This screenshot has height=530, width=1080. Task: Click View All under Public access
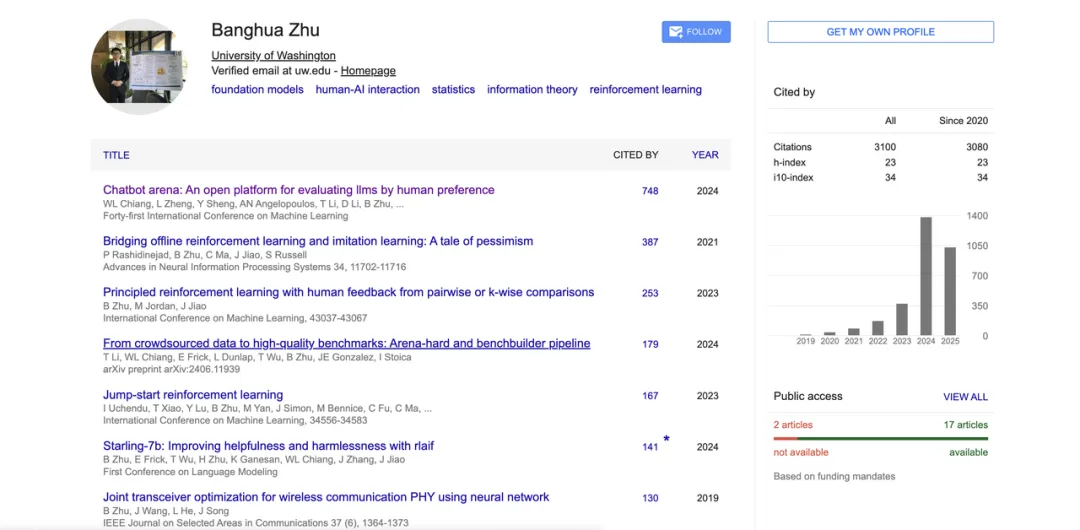point(965,397)
